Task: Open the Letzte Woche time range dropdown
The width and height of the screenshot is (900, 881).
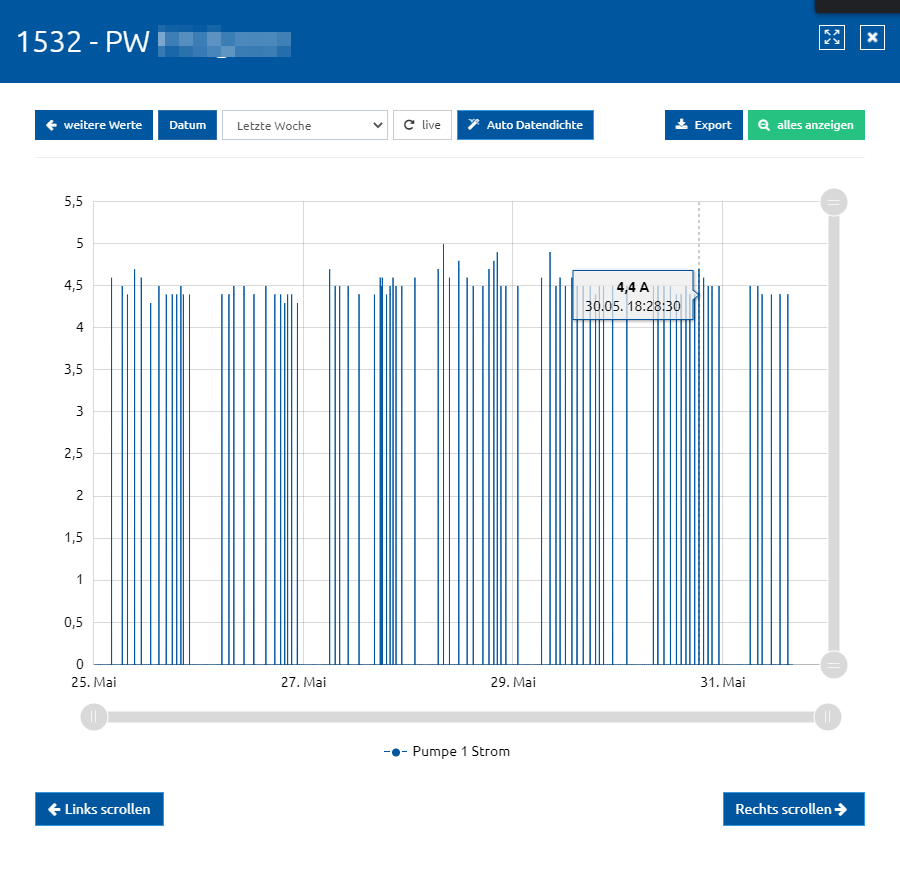Action: pyautogui.click(x=305, y=125)
